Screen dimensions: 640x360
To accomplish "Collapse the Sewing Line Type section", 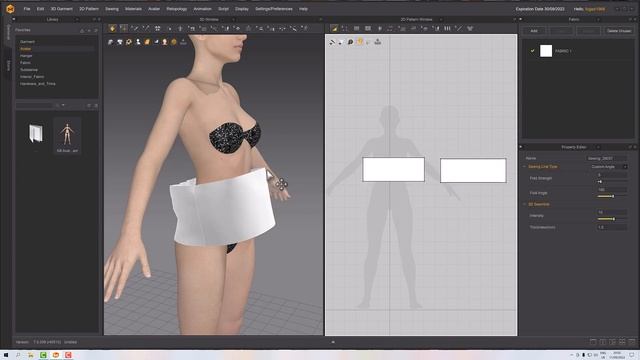I will pos(524,167).
